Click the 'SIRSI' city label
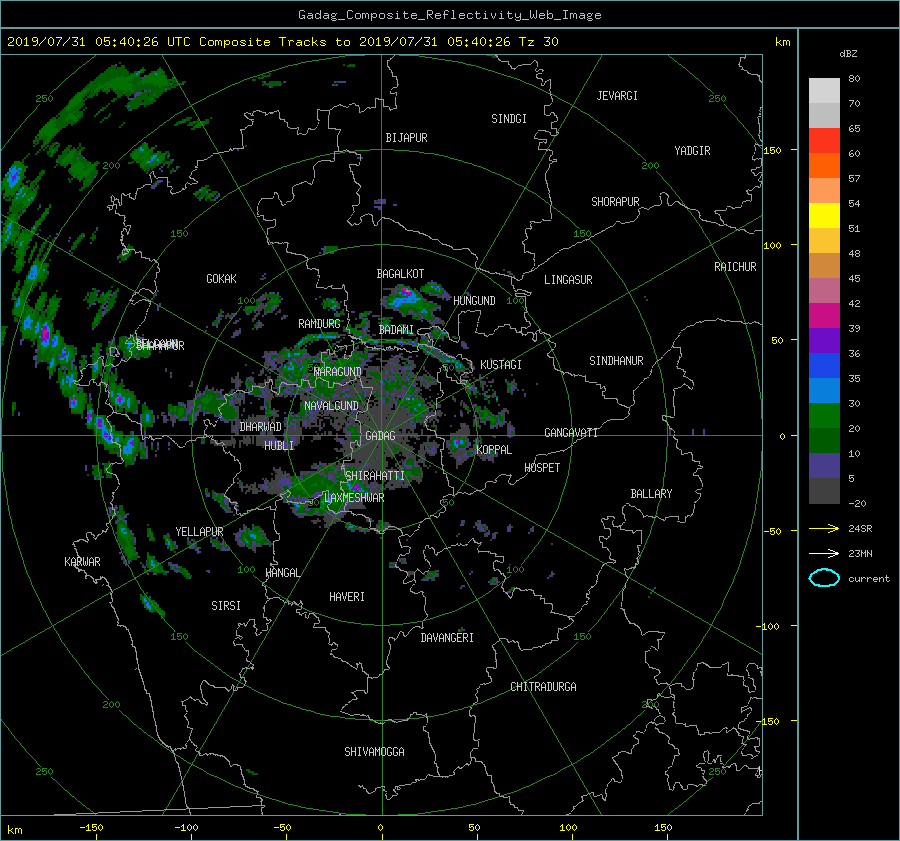The width and height of the screenshot is (900, 841). pos(226,606)
